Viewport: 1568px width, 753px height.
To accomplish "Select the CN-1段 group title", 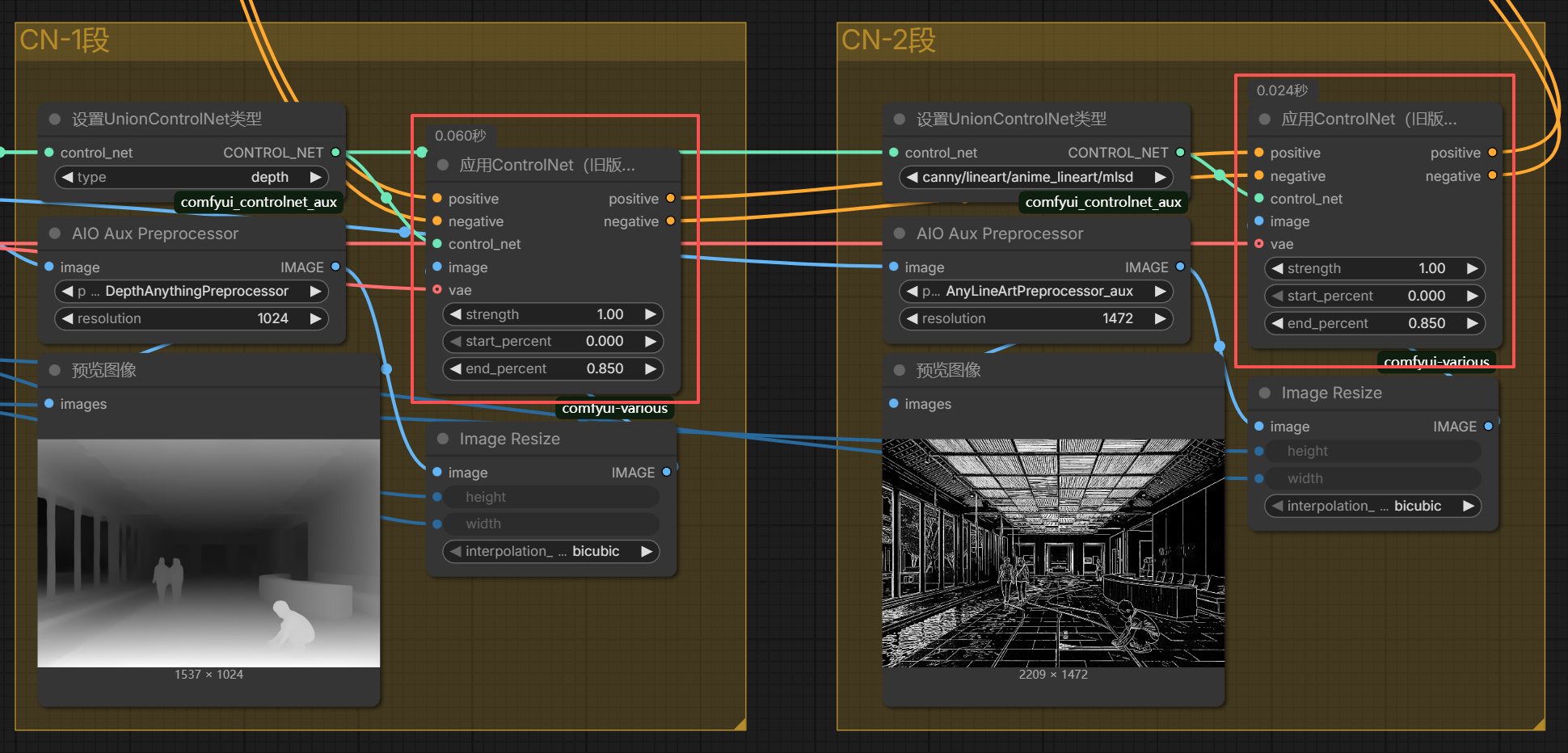I will pos(65,40).
